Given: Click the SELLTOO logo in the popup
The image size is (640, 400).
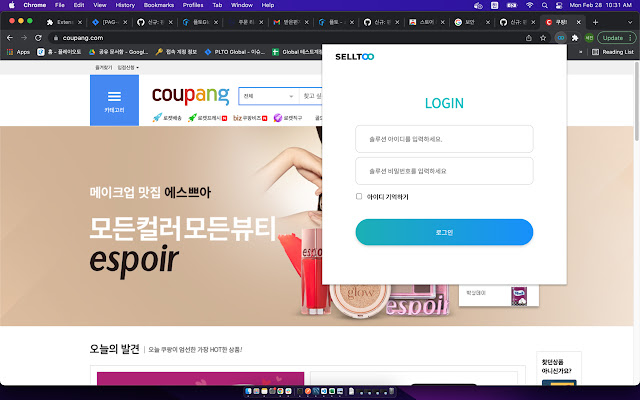Looking at the screenshot, I should (x=354, y=57).
